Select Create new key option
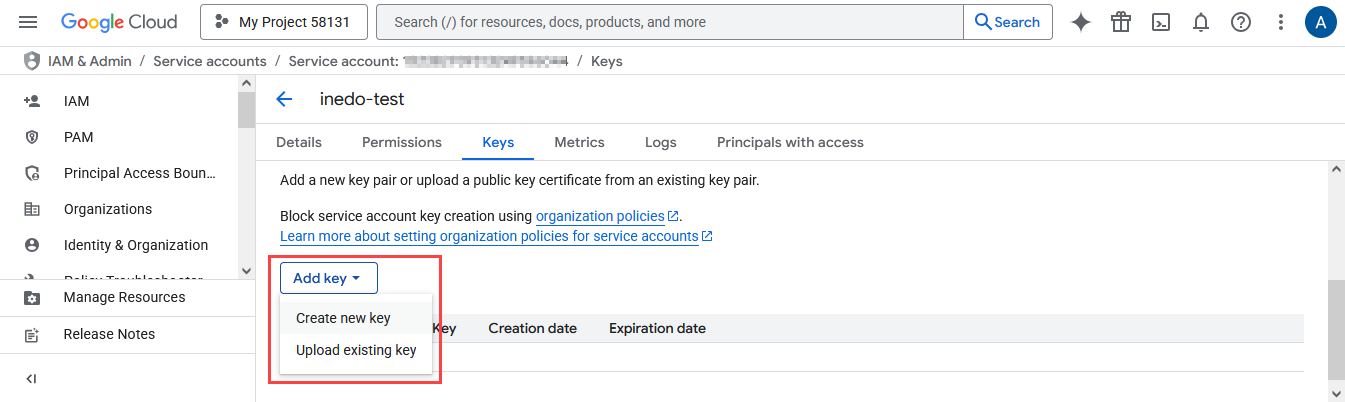Screen dimensions: 1345x402 pos(343,318)
